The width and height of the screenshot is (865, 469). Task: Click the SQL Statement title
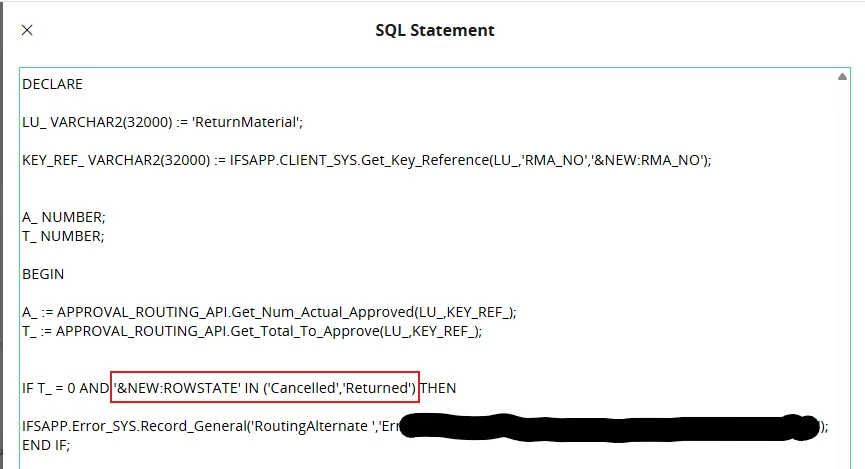(x=435, y=30)
